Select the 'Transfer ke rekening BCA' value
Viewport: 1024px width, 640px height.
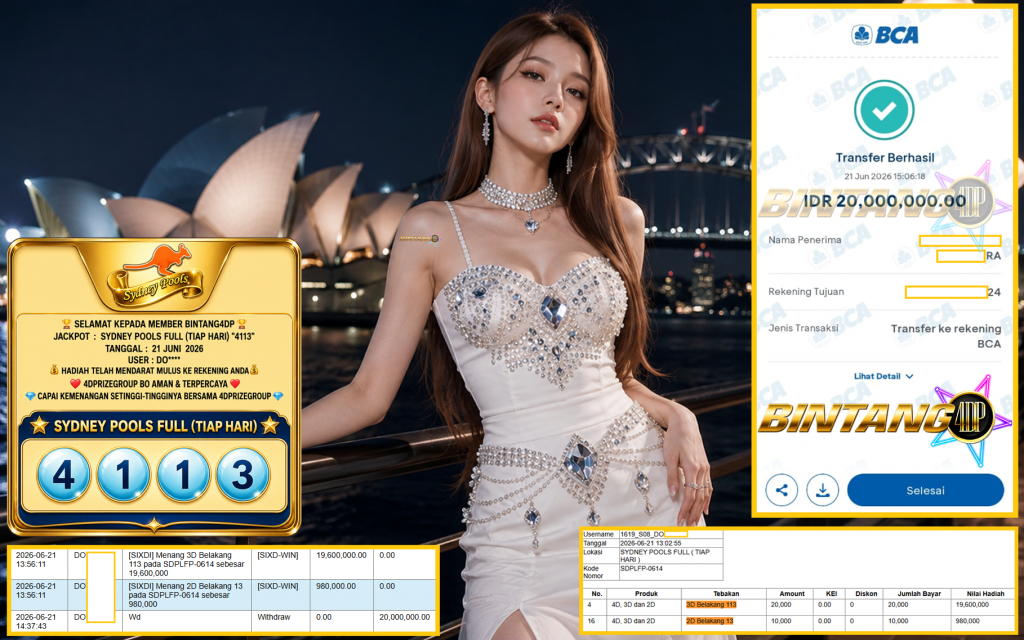click(x=946, y=336)
